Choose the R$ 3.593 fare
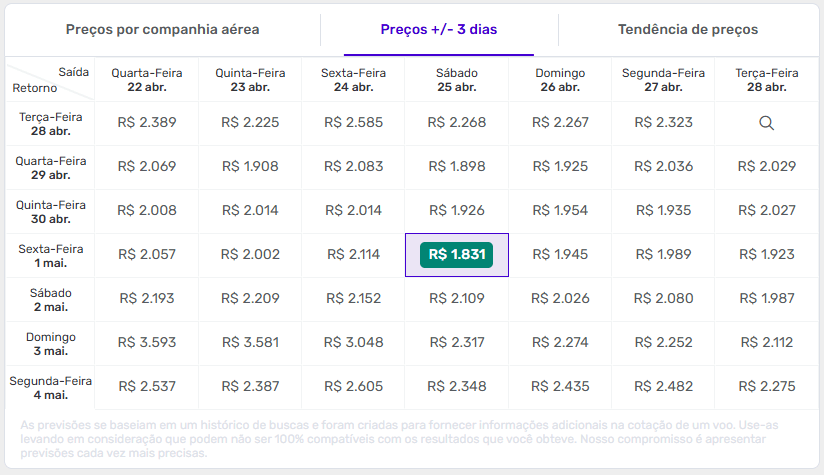The width and height of the screenshot is (824, 475). (x=147, y=342)
